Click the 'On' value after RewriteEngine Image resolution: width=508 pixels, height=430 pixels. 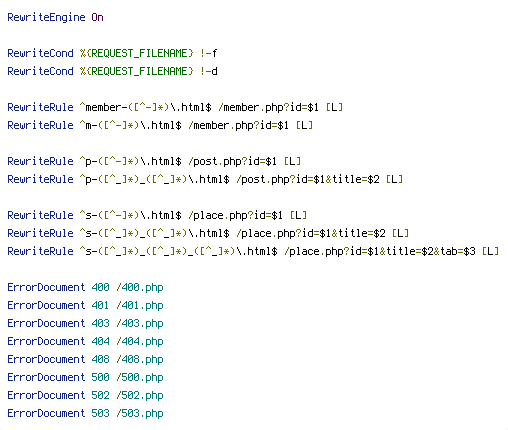[97, 17]
